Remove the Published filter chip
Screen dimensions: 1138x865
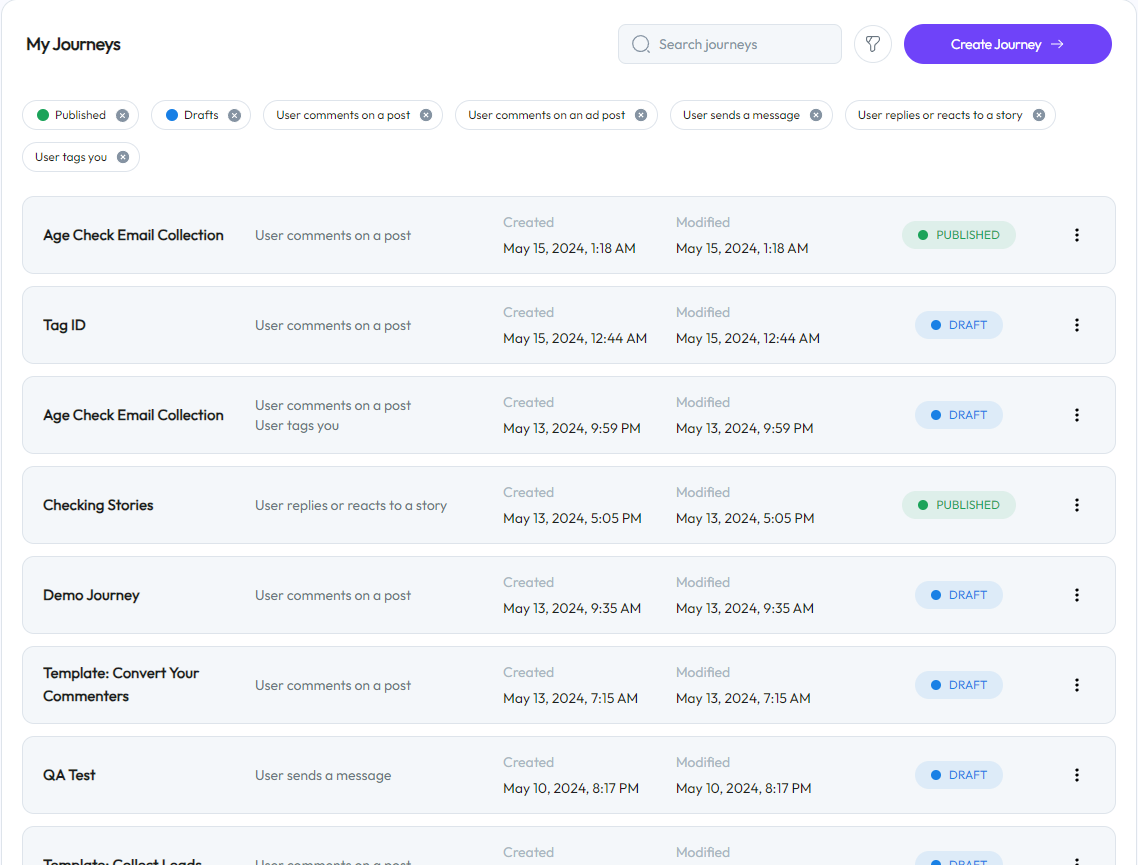point(122,115)
